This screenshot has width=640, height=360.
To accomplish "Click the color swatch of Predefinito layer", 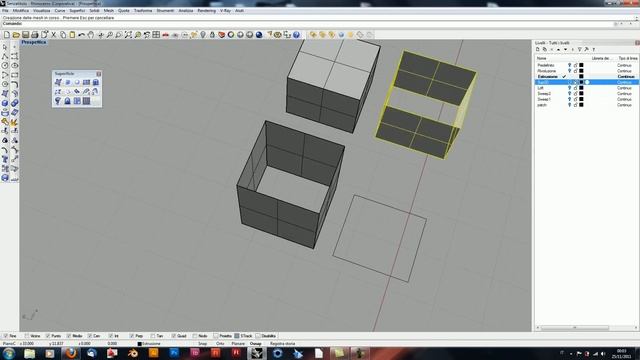I will 581,65.
